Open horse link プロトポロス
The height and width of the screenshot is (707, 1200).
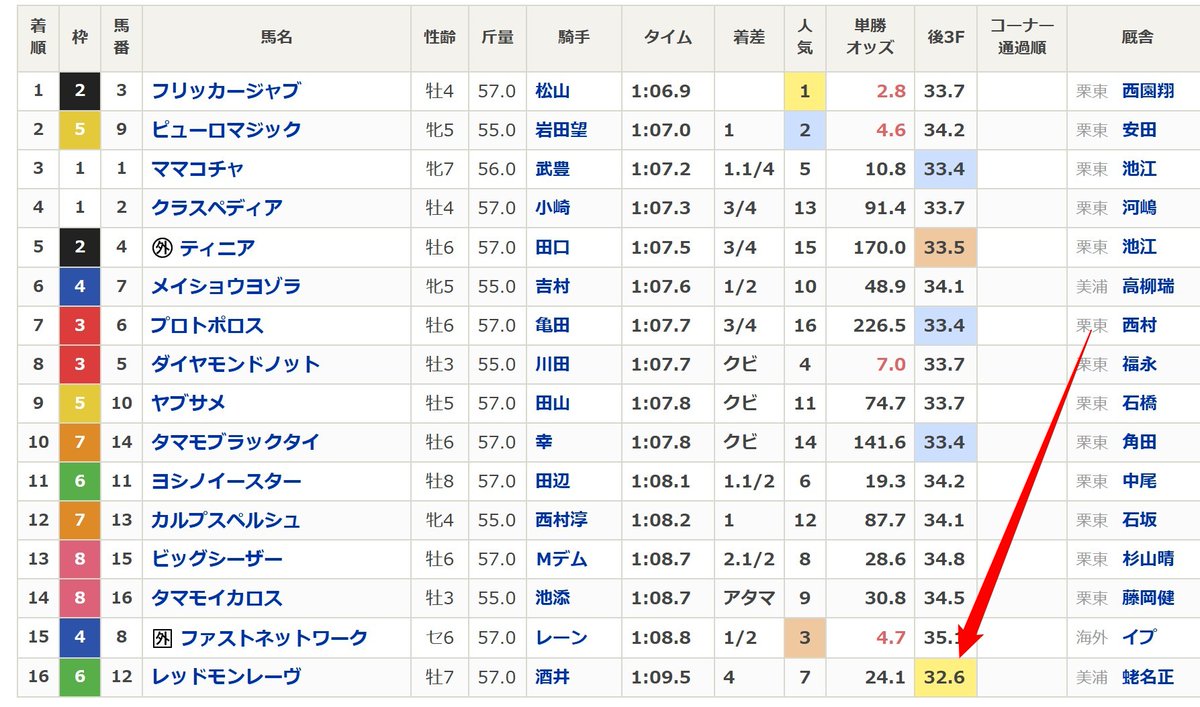[207, 325]
